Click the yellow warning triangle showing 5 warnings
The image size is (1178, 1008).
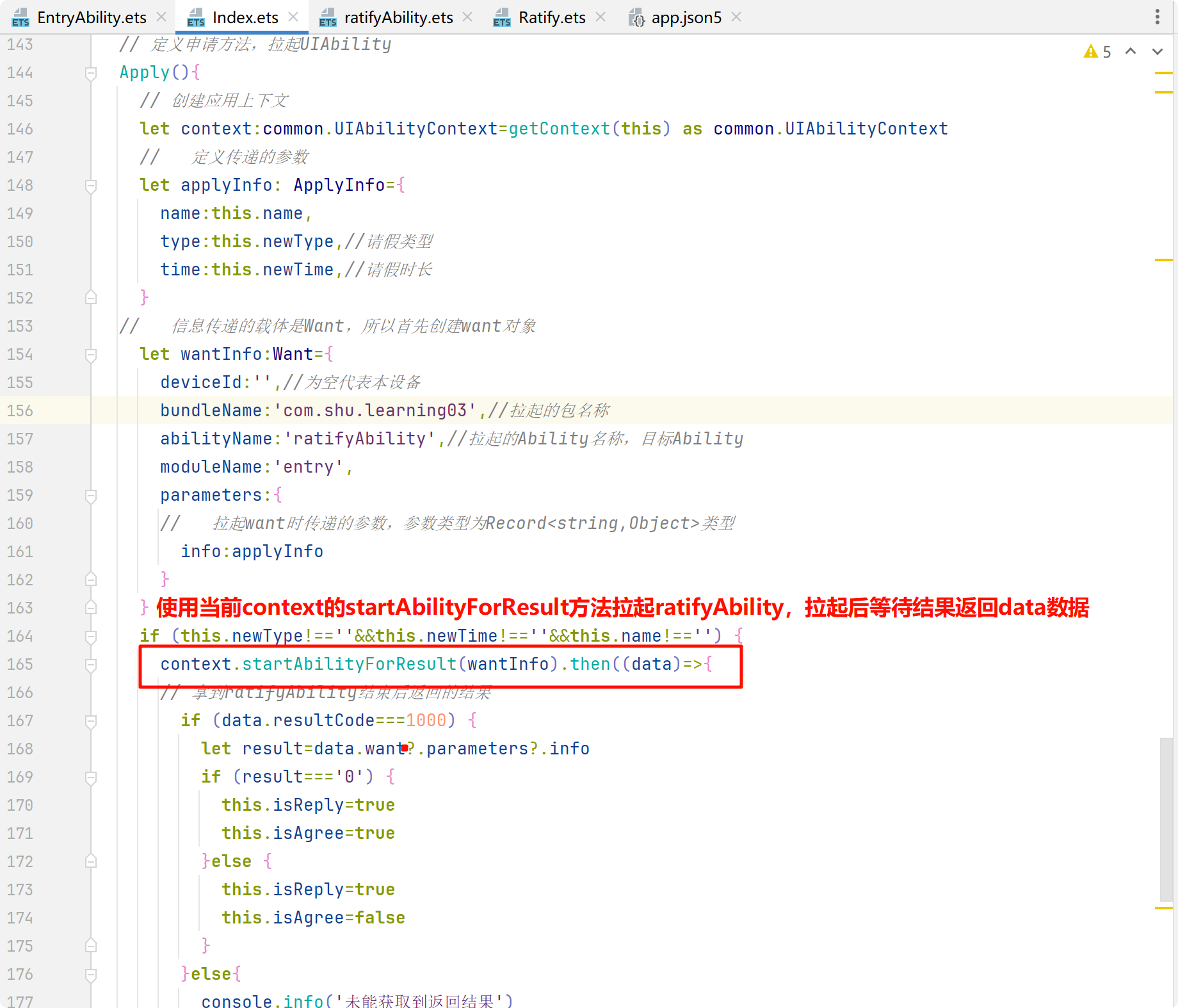[x=1091, y=51]
